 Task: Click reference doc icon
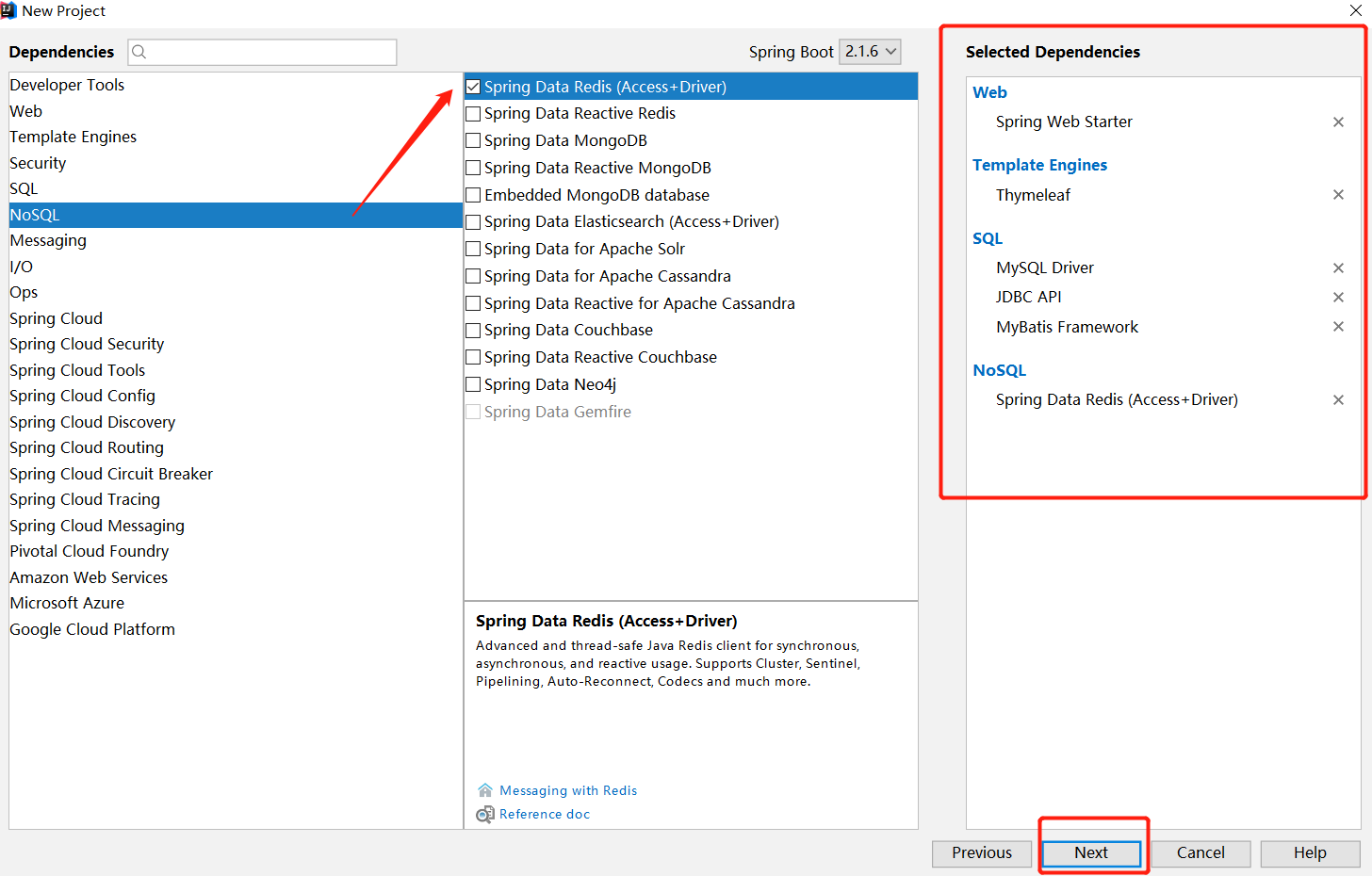[484, 815]
